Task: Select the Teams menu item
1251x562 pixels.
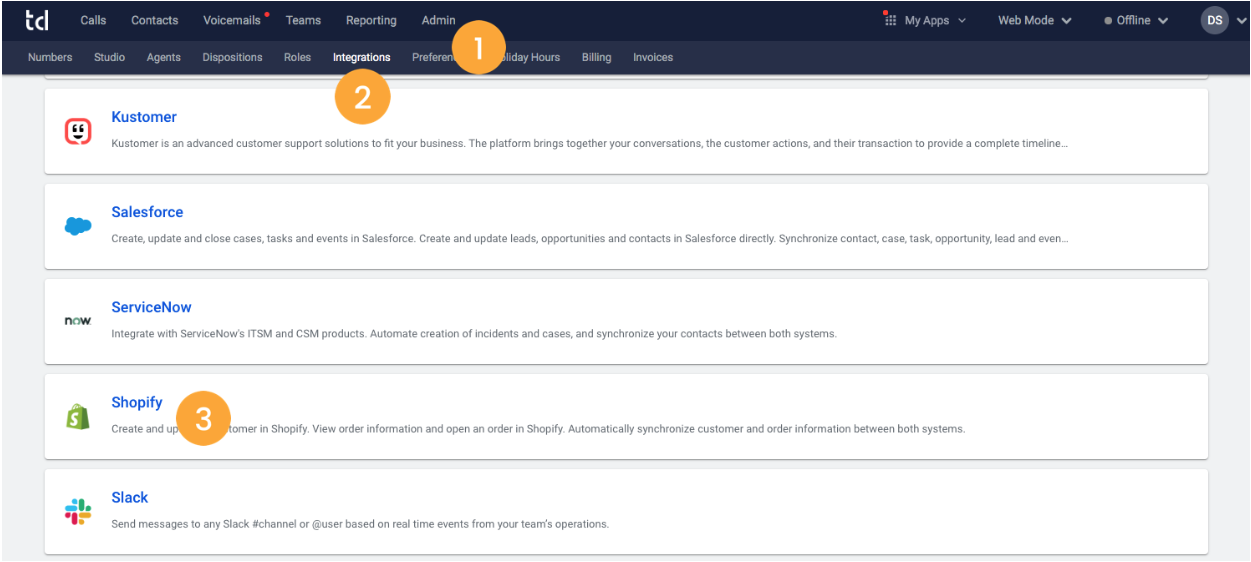Action: click(303, 20)
